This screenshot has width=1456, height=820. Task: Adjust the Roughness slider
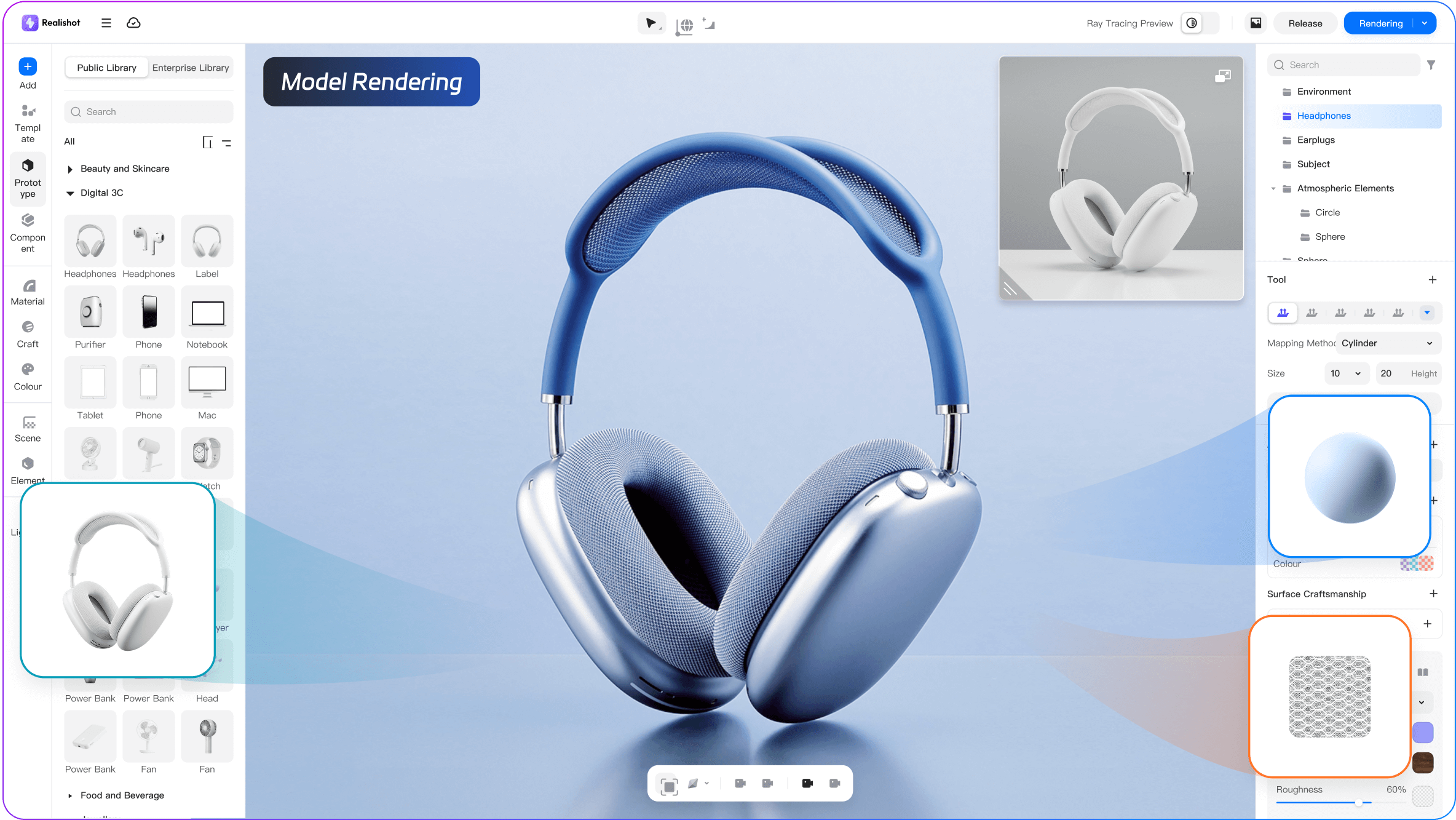tap(1359, 803)
